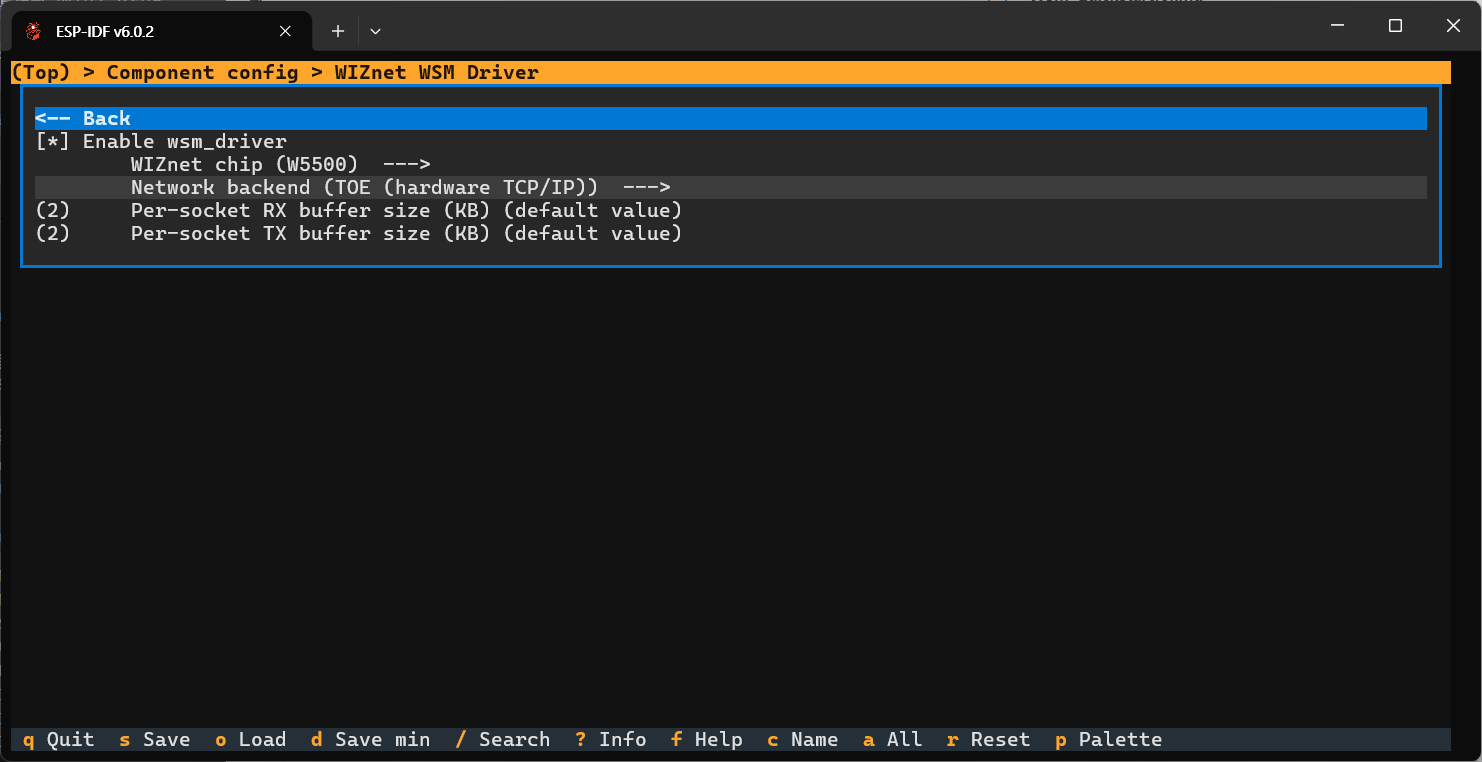Open a new terminal tab
Image resolution: width=1482 pixels, height=762 pixels.
pos(338,31)
